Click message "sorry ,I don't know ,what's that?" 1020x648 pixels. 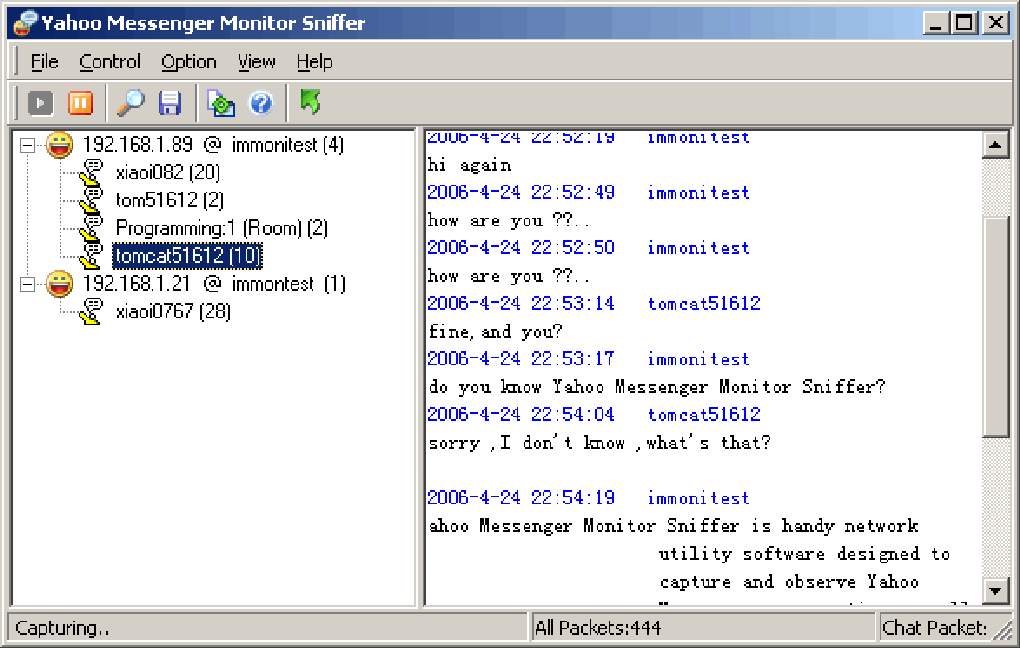(600, 443)
